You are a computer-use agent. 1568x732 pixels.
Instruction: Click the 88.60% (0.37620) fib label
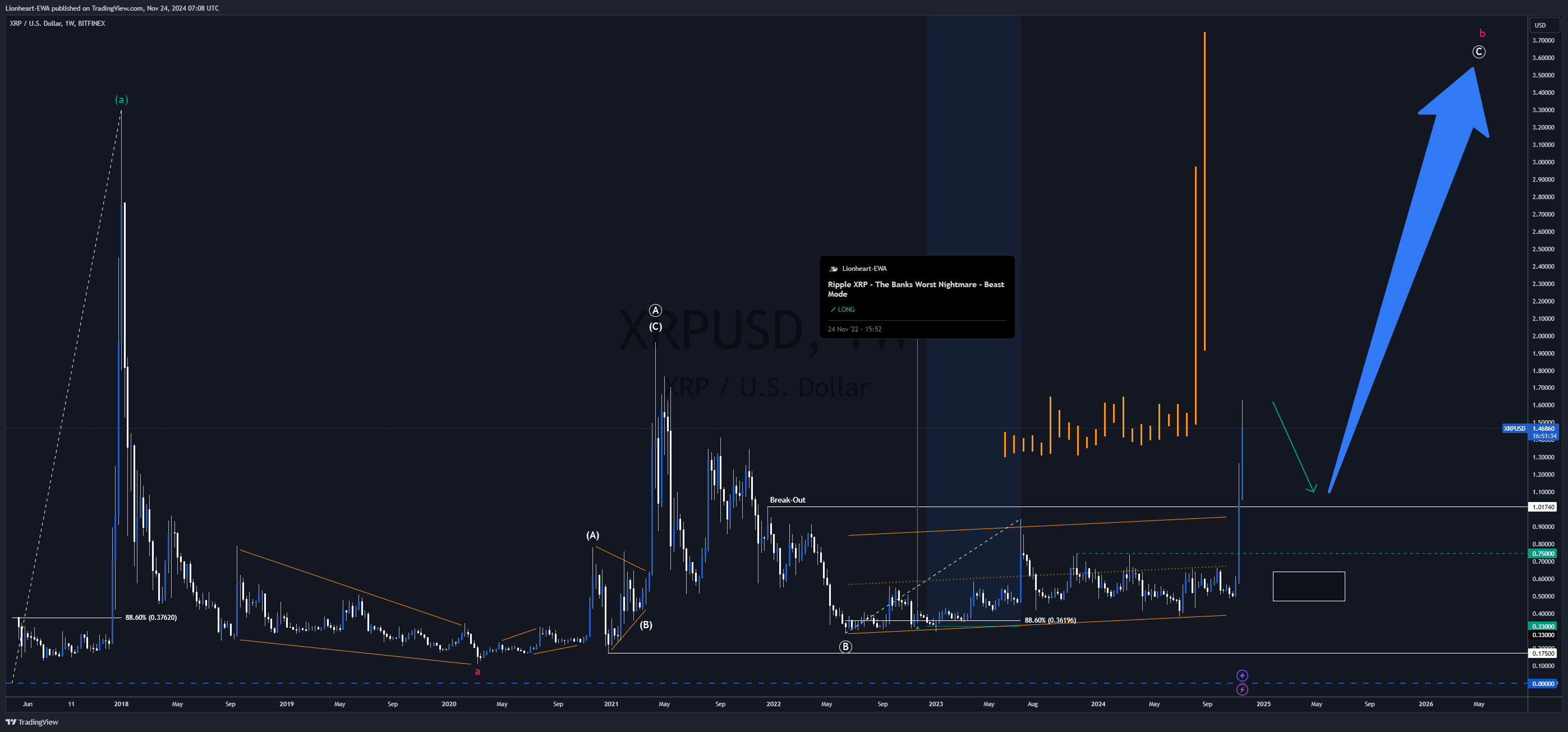(x=151, y=617)
